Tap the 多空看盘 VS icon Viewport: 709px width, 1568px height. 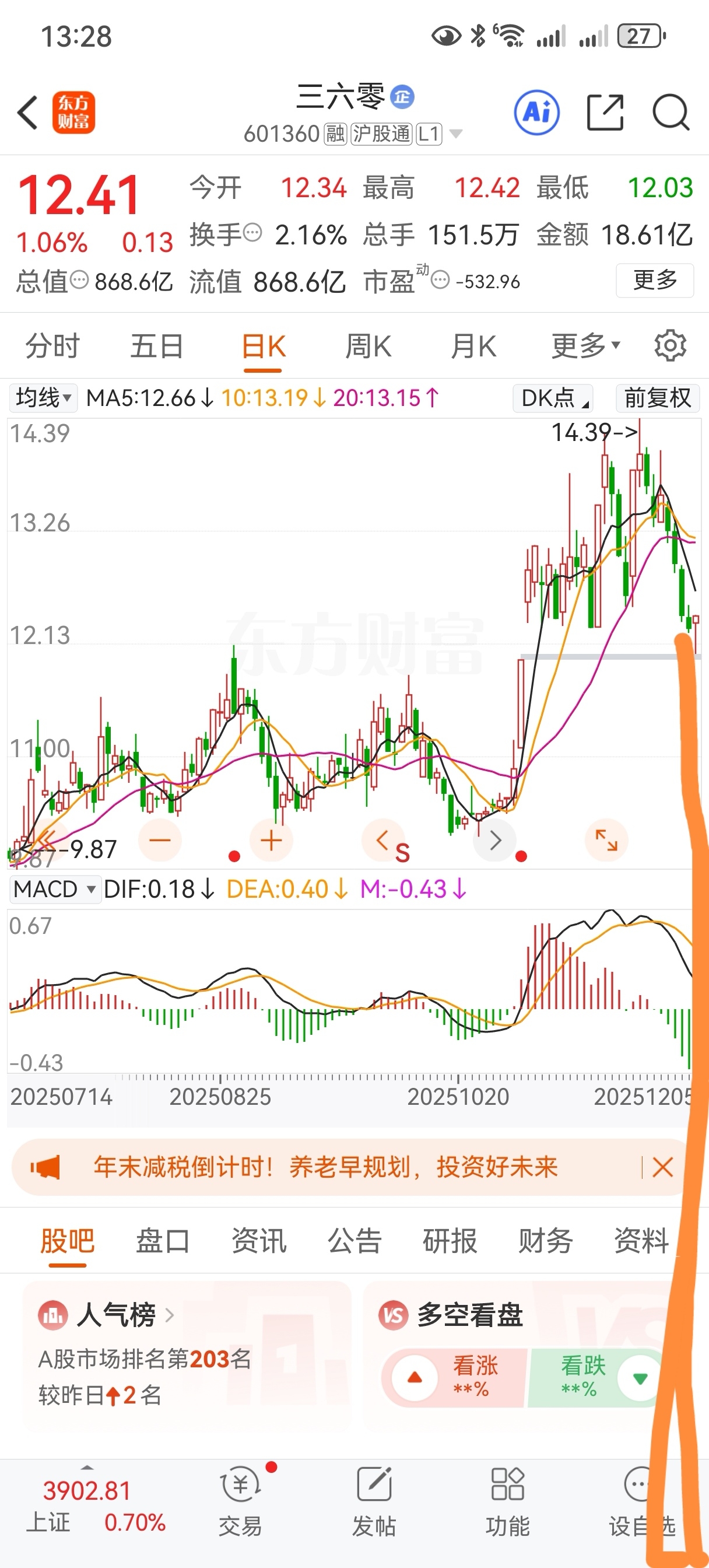pos(393,1315)
